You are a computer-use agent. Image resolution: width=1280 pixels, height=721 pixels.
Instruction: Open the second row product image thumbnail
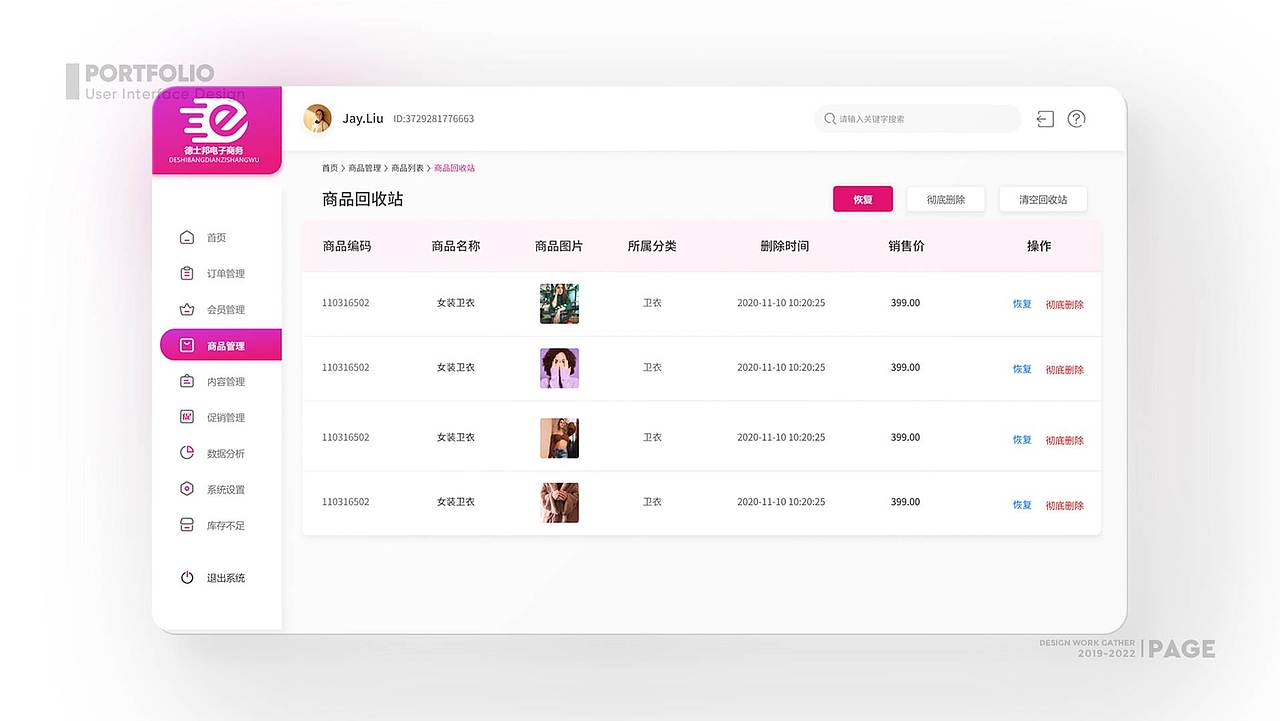click(x=559, y=367)
